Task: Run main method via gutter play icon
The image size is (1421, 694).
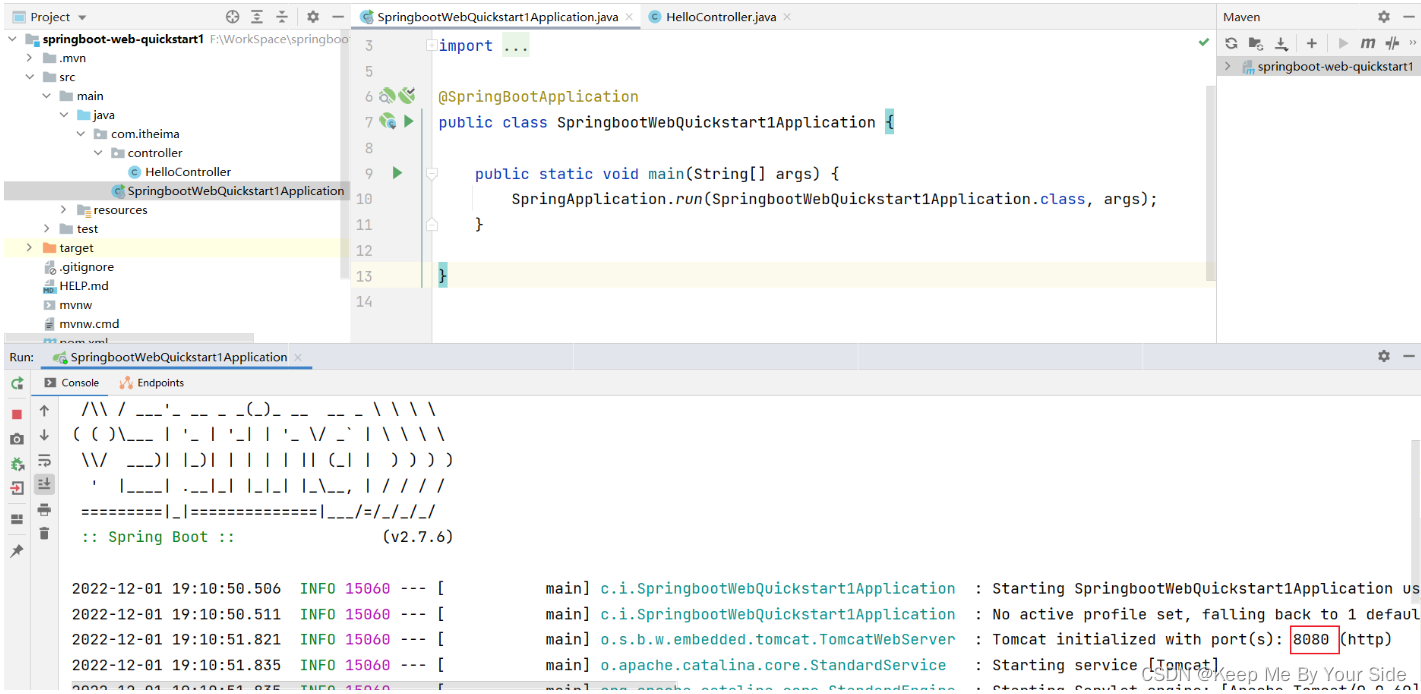Action: 396,172
